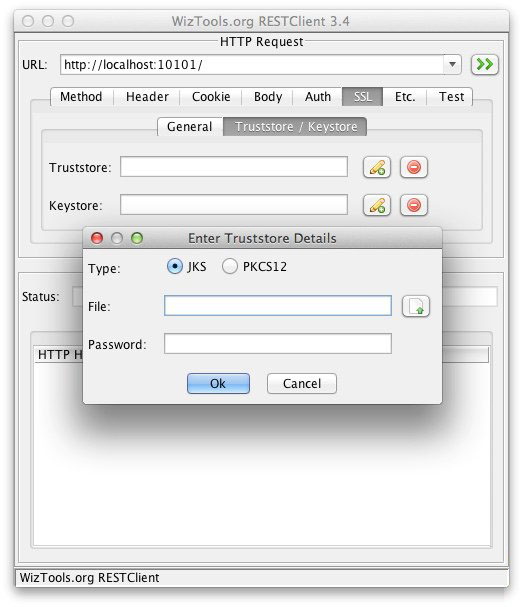Image resolution: width=523 pixels, height=607 pixels.
Task: Click the Keystore edit pencil icon
Action: (377, 205)
